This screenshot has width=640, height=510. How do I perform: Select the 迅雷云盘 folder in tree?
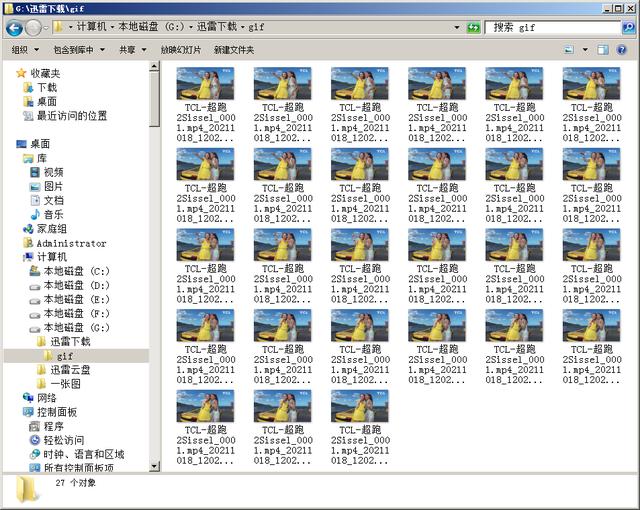point(70,369)
